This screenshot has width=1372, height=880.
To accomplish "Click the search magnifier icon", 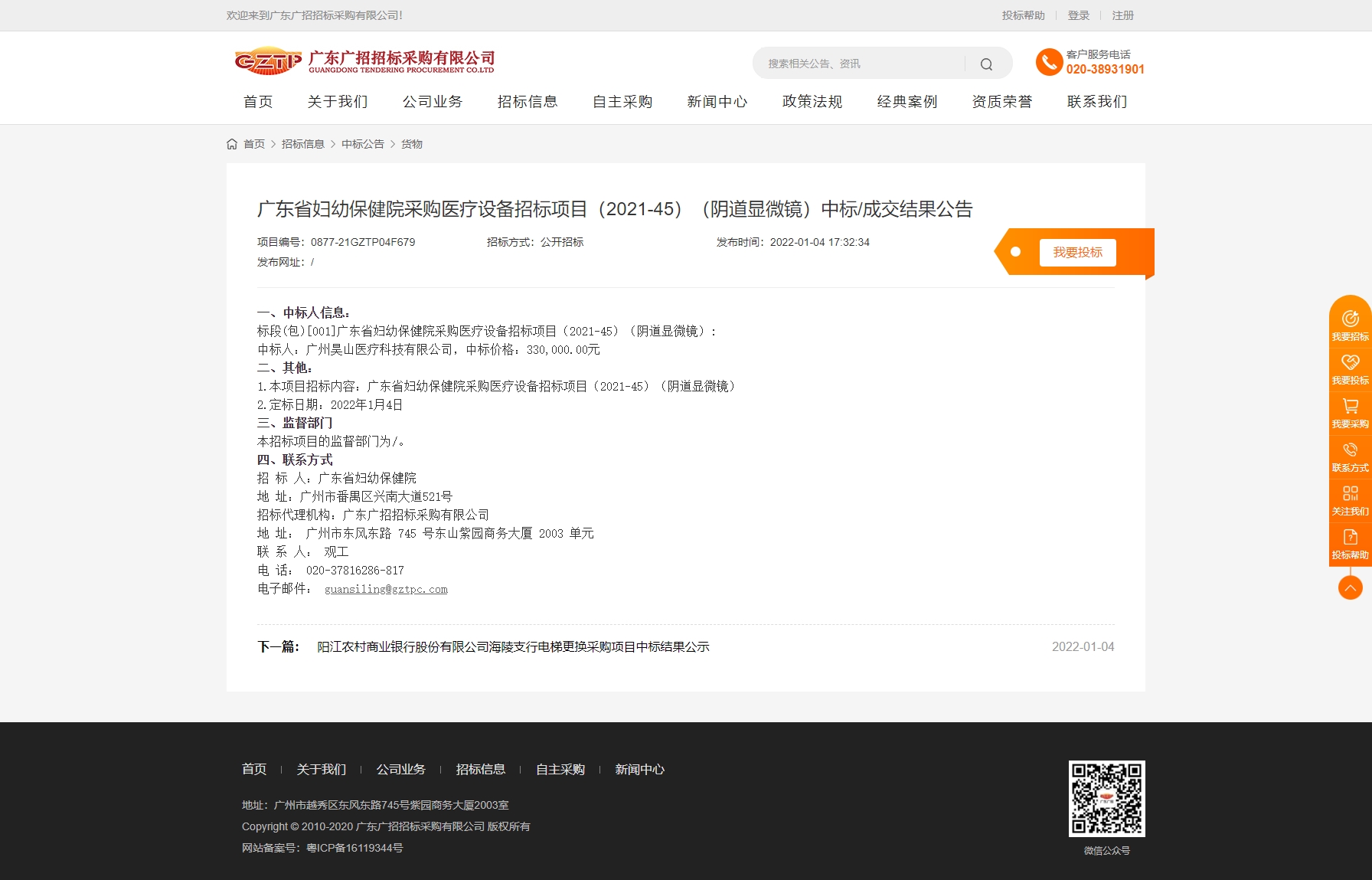I will 986,64.
